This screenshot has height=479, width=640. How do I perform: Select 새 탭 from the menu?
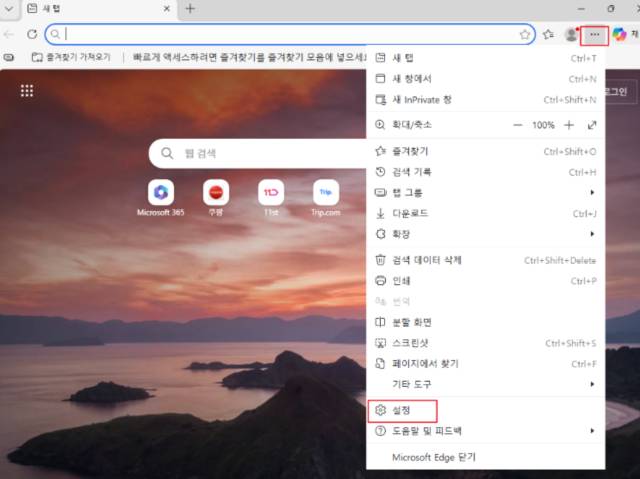tap(486, 58)
